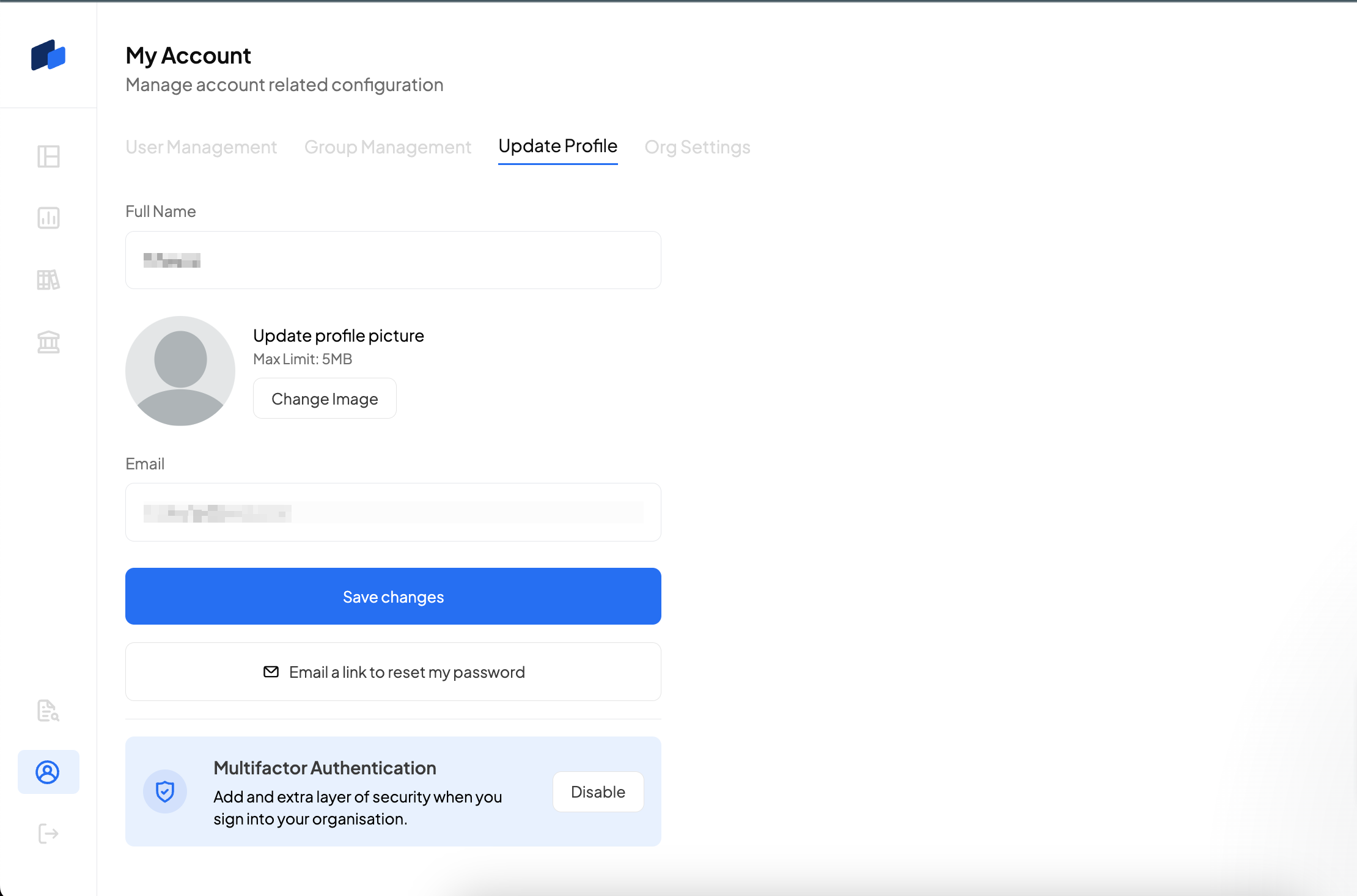Focus the Full Name input field
Screen dimensions: 1357x896
393,260
